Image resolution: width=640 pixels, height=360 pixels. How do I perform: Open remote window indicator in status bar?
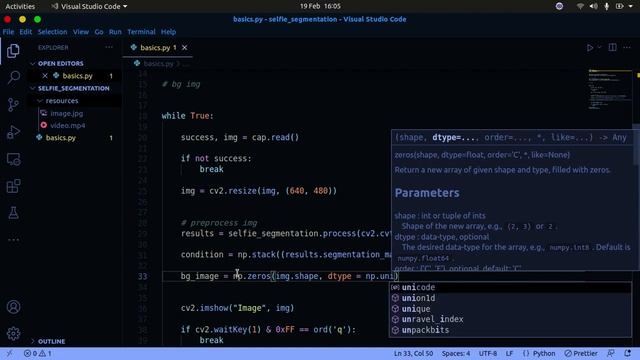(9, 353)
